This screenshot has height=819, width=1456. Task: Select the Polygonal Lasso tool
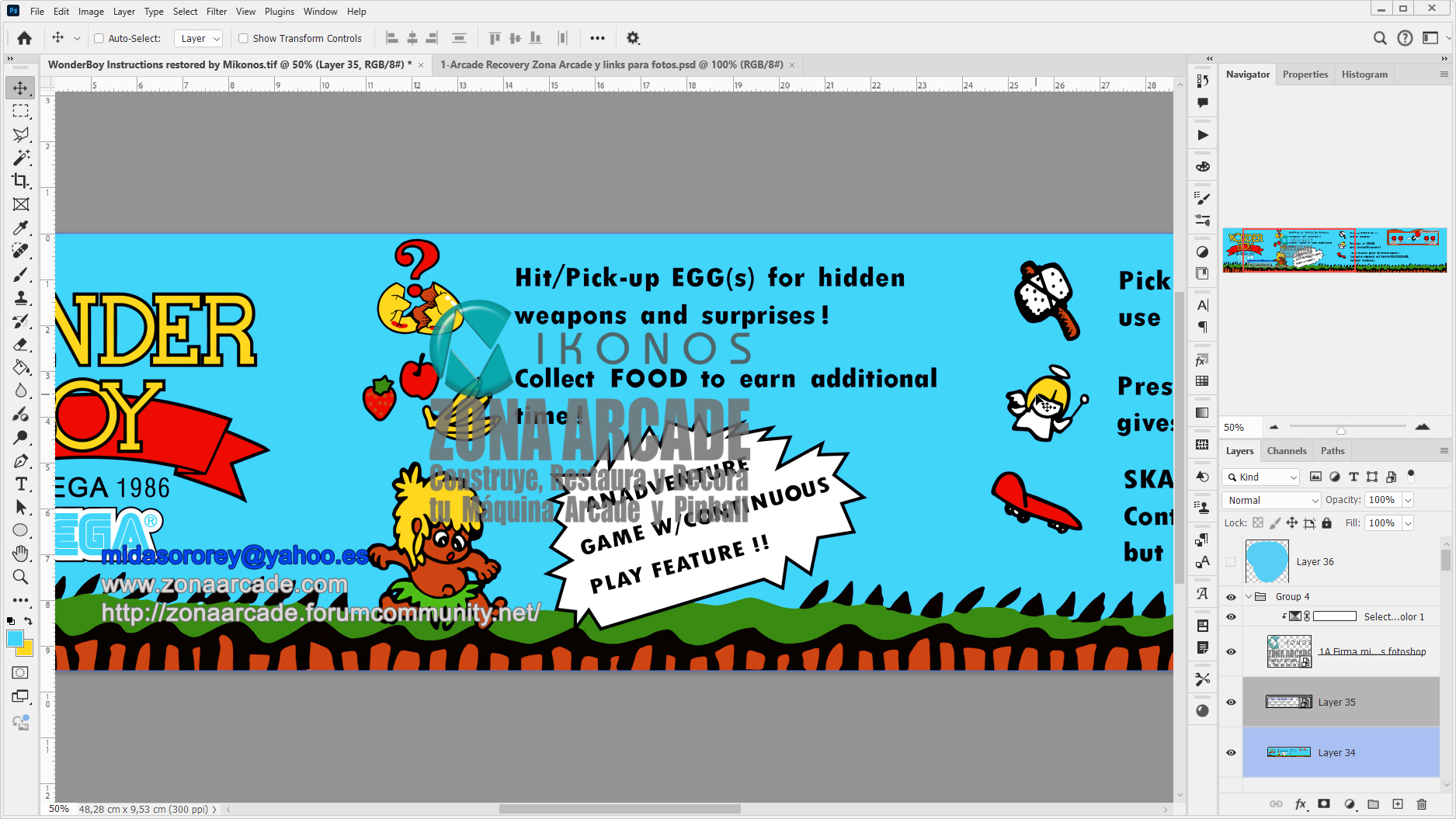coord(21,134)
